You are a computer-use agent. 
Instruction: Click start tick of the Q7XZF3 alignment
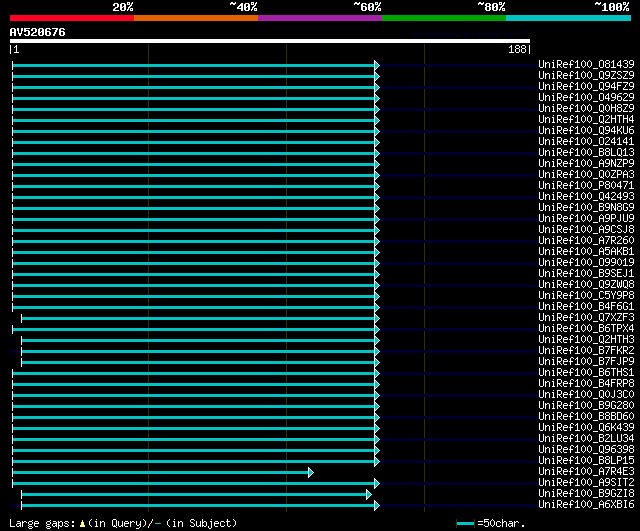point(22,318)
